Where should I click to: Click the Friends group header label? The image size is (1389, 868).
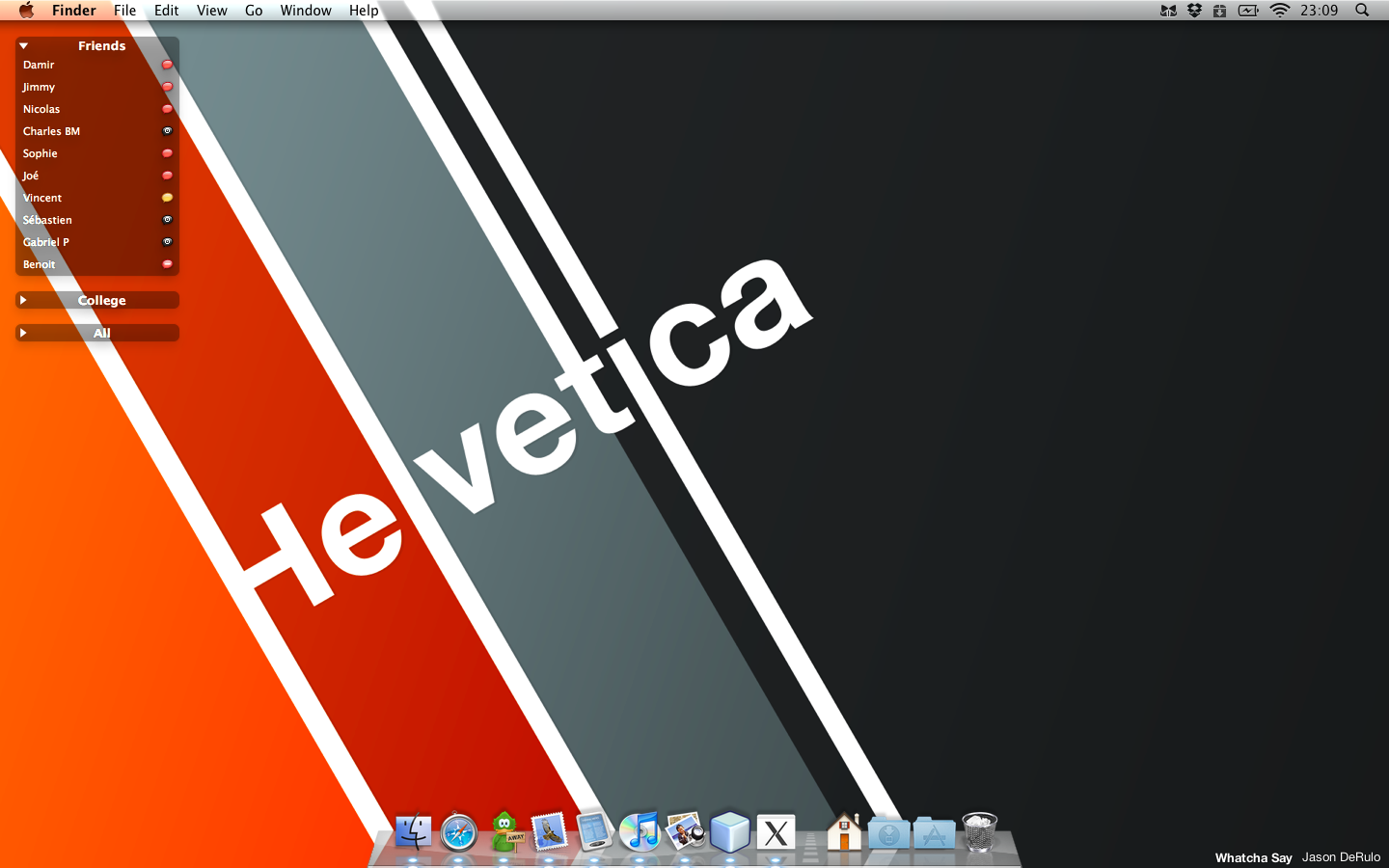[101, 45]
